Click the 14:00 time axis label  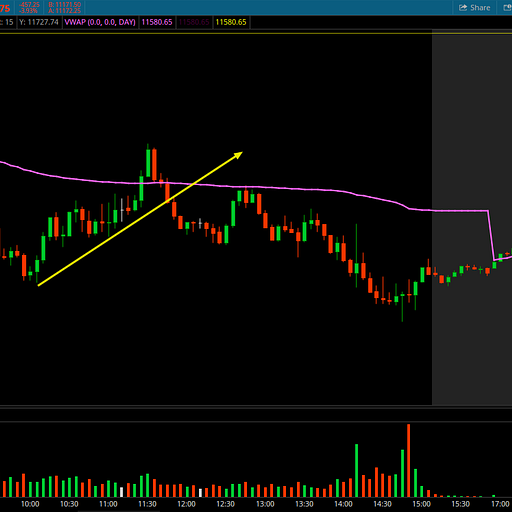click(x=343, y=504)
